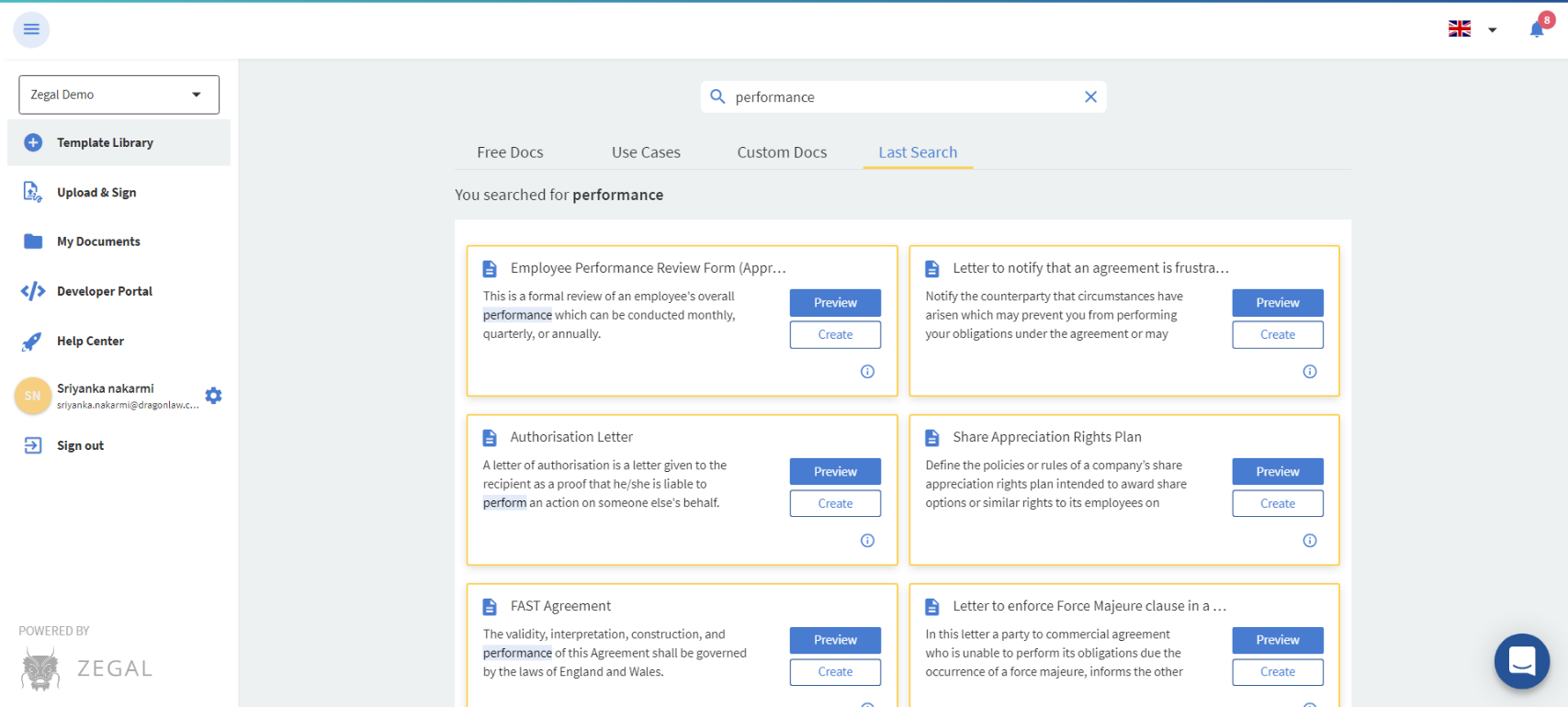Click the 'You searched for performance' text
The image size is (1568, 707).
tap(558, 195)
